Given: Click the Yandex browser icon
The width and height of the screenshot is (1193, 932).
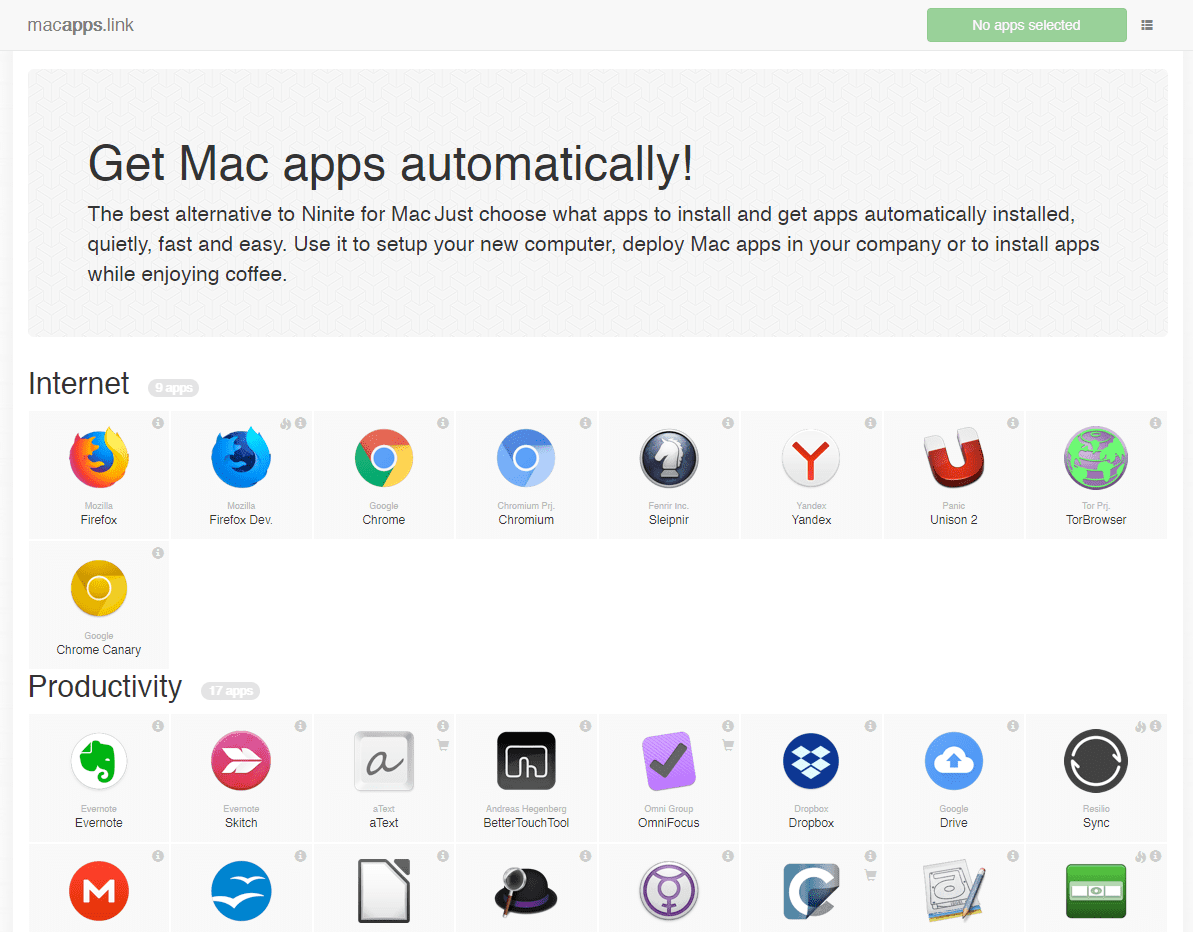Looking at the screenshot, I should click(811, 459).
